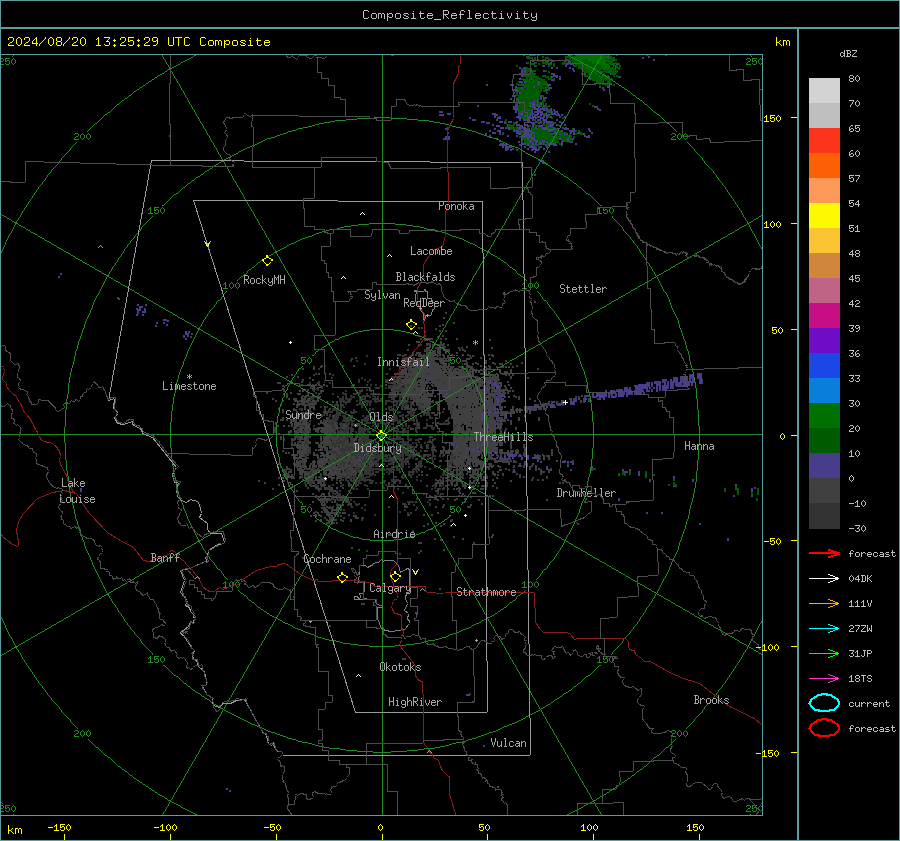Select the cyan current ellipse legend icon
Viewport: 900px width, 841px height.
click(824, 703)
